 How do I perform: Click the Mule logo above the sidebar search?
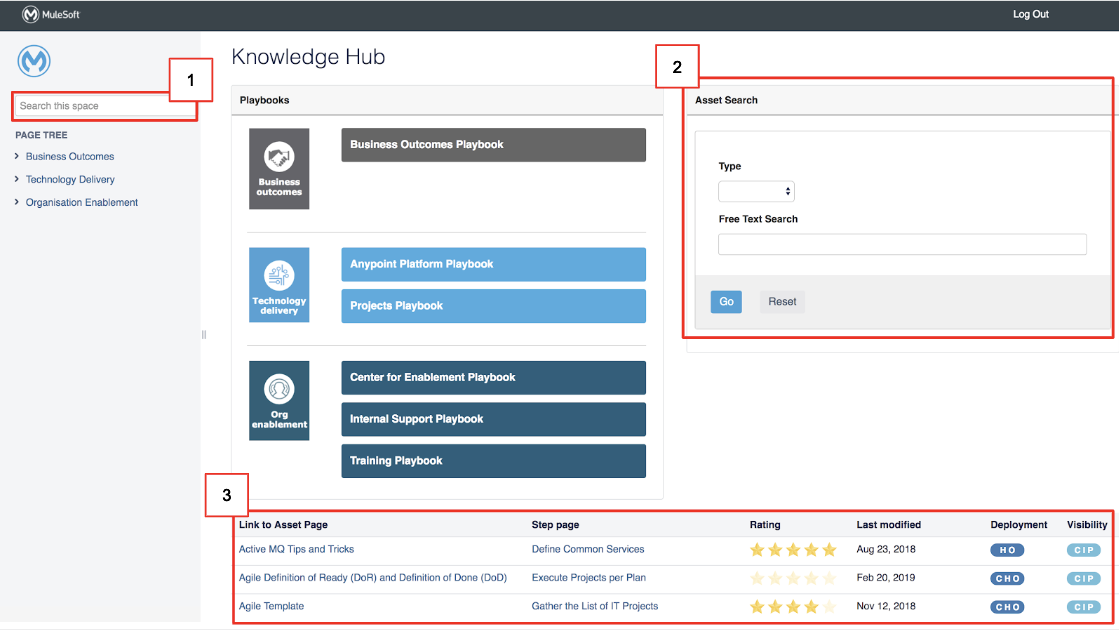33,61
